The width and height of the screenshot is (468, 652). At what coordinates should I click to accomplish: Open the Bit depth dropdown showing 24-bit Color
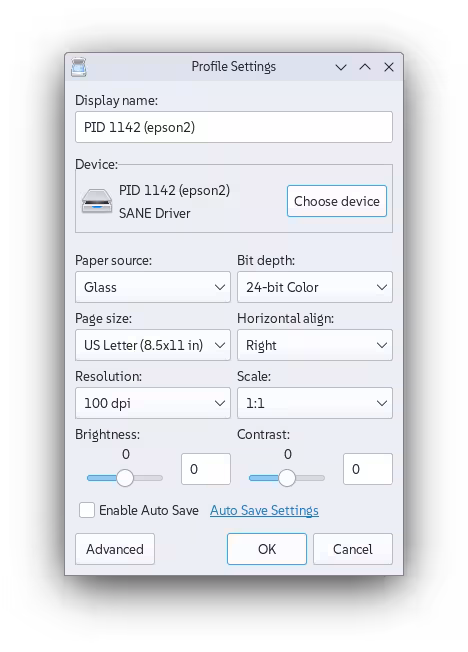coord(314,287)
